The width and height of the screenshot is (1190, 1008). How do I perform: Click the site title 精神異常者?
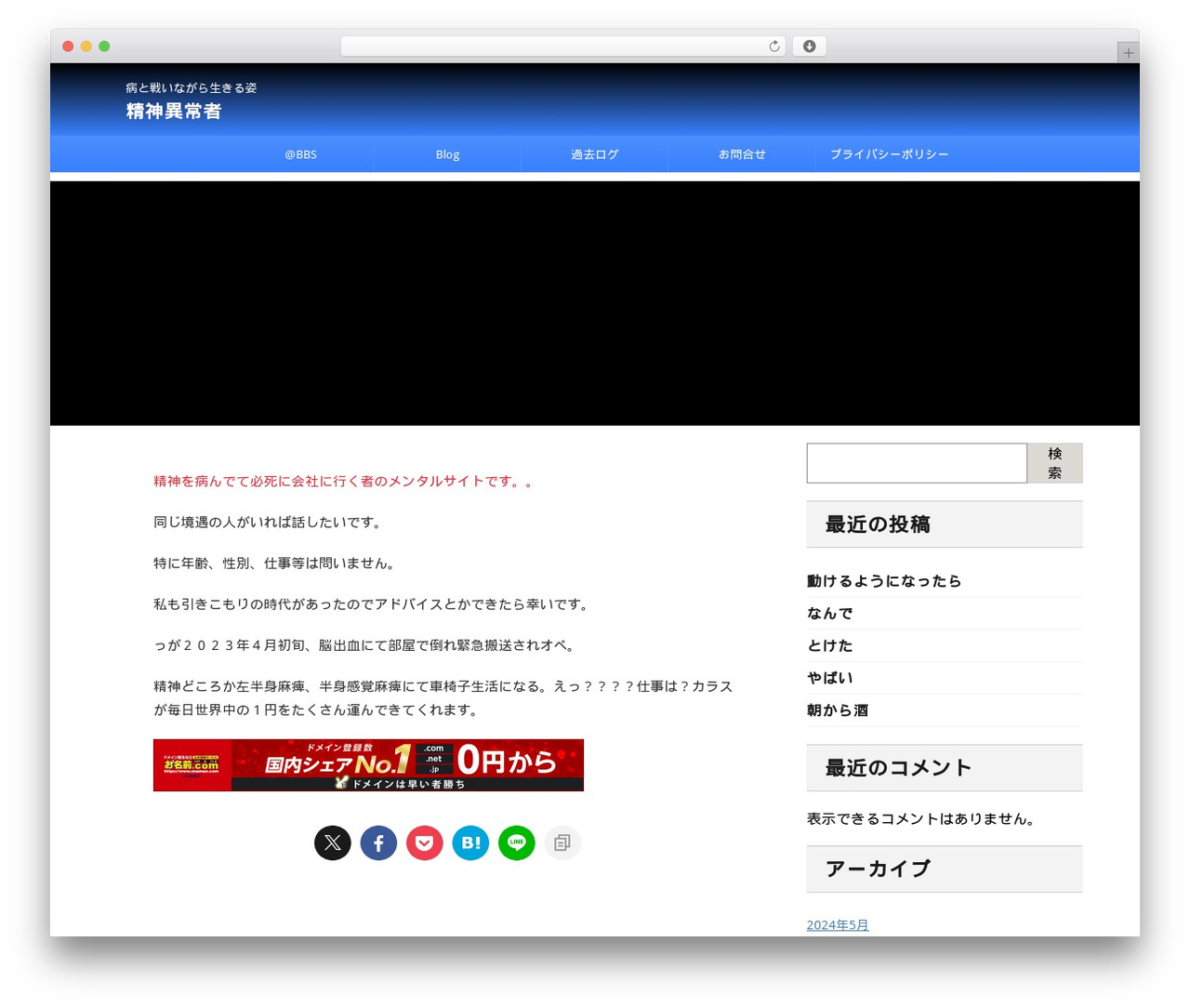tap(174, 112)
